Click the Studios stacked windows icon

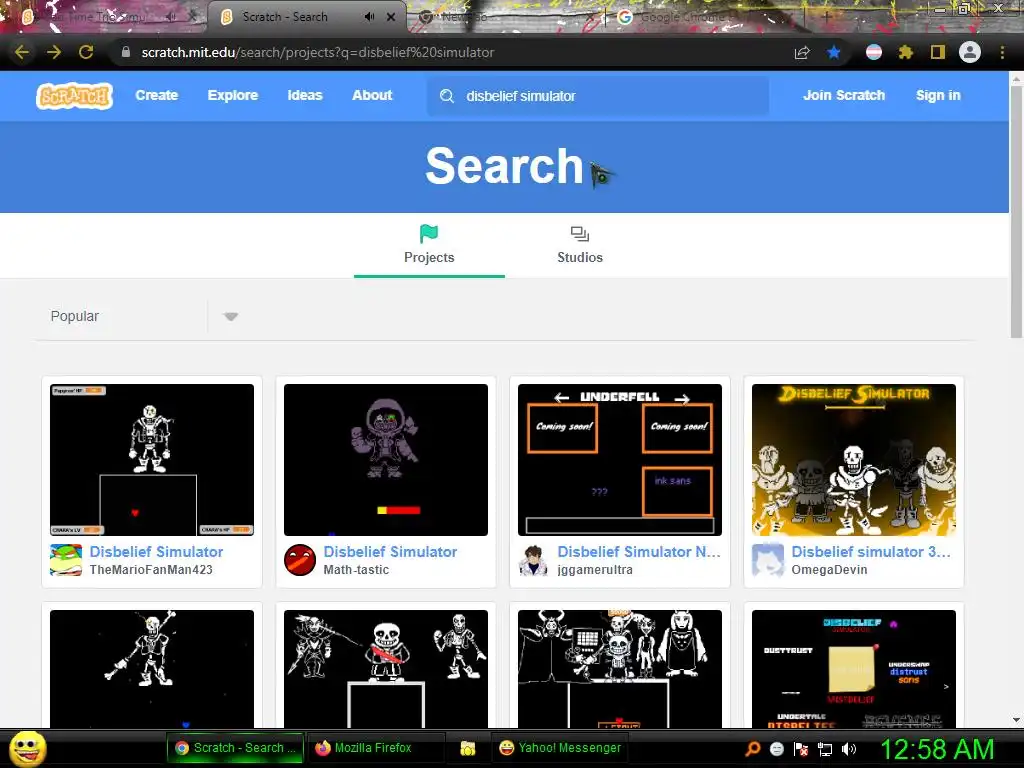coord(580,234)
